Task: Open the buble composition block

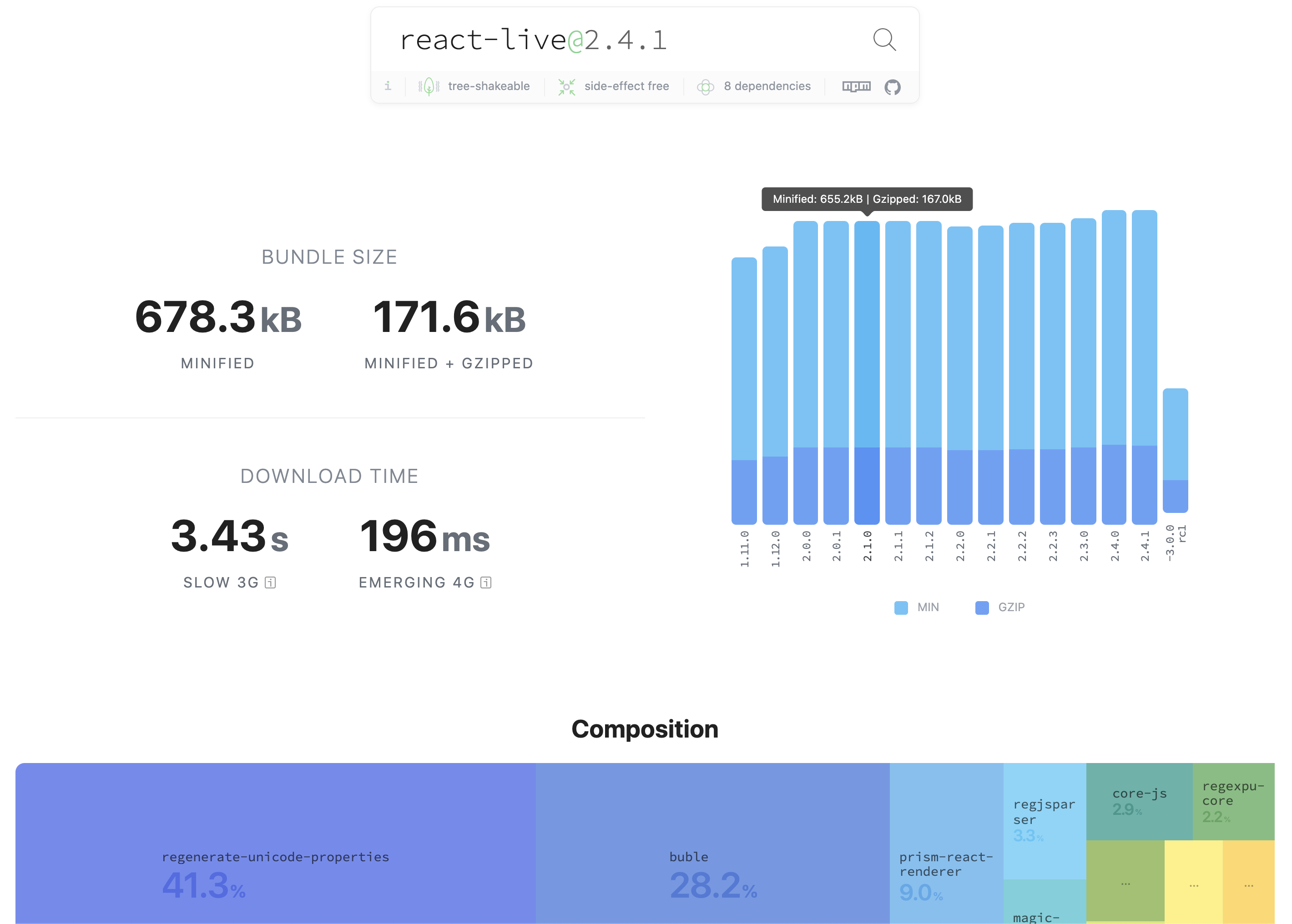Action: point(712,842)
